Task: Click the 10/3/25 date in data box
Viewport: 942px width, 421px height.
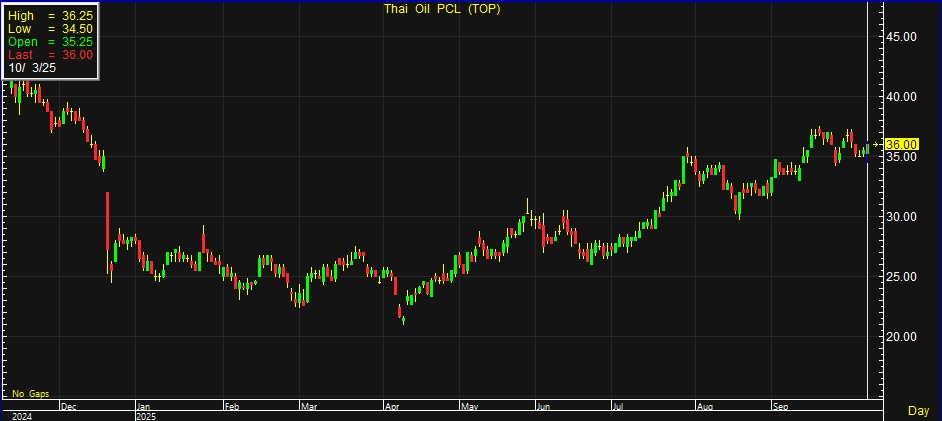Action: point(35,67)
